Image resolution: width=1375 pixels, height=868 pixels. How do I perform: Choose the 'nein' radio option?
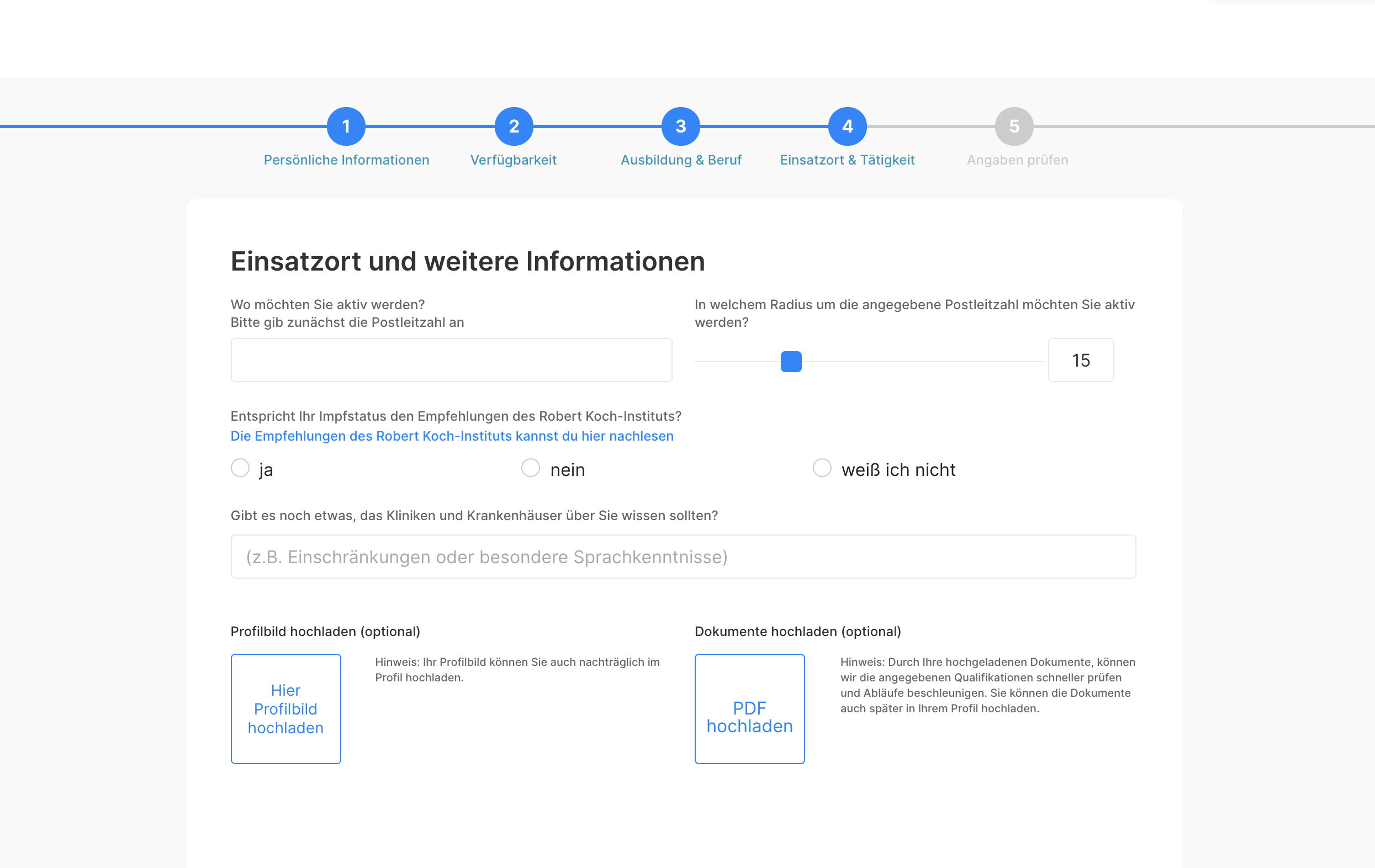pos(531,468)
